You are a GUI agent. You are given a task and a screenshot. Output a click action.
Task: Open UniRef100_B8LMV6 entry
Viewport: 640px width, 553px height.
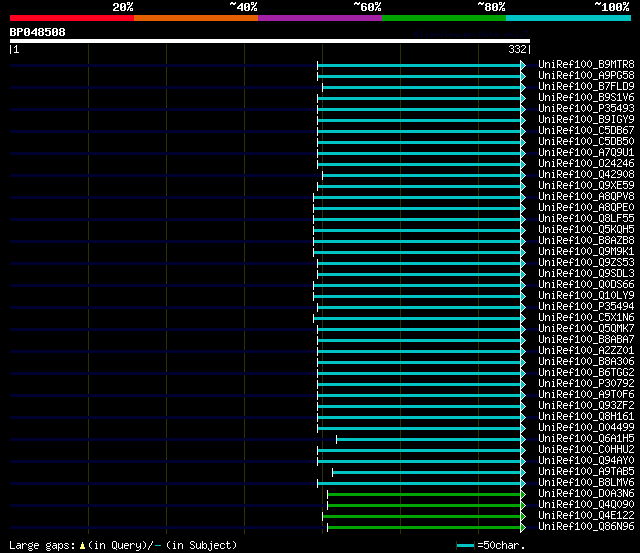(x=586, y=483)
